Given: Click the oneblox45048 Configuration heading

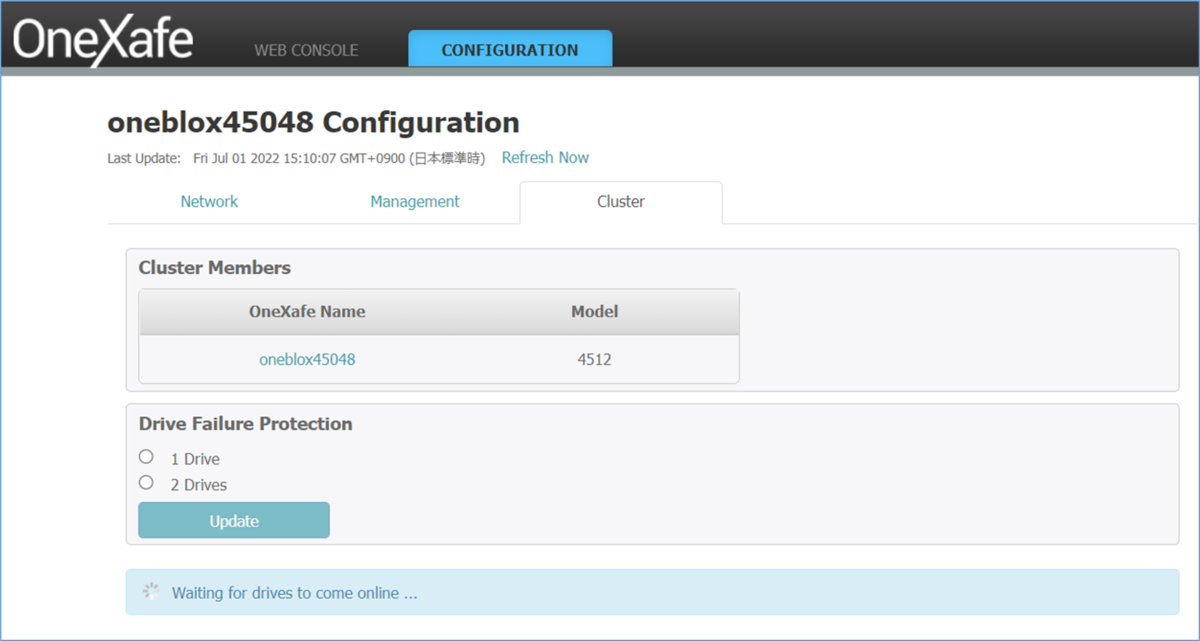Looking at the screenshot, I should (313, 123).
